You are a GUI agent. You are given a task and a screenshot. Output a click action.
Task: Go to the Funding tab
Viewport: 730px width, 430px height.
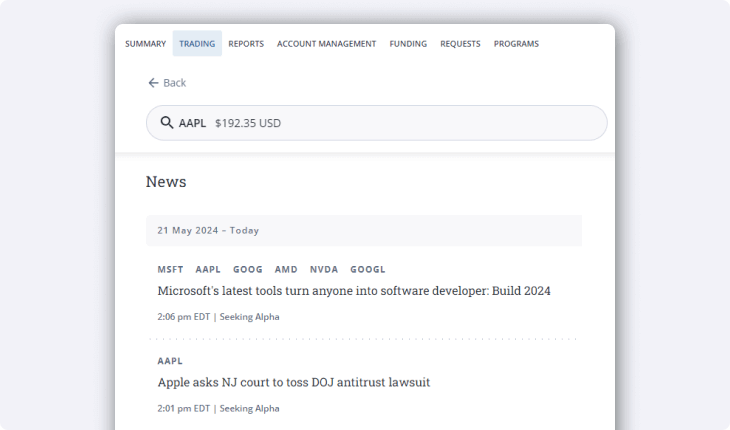408,44
